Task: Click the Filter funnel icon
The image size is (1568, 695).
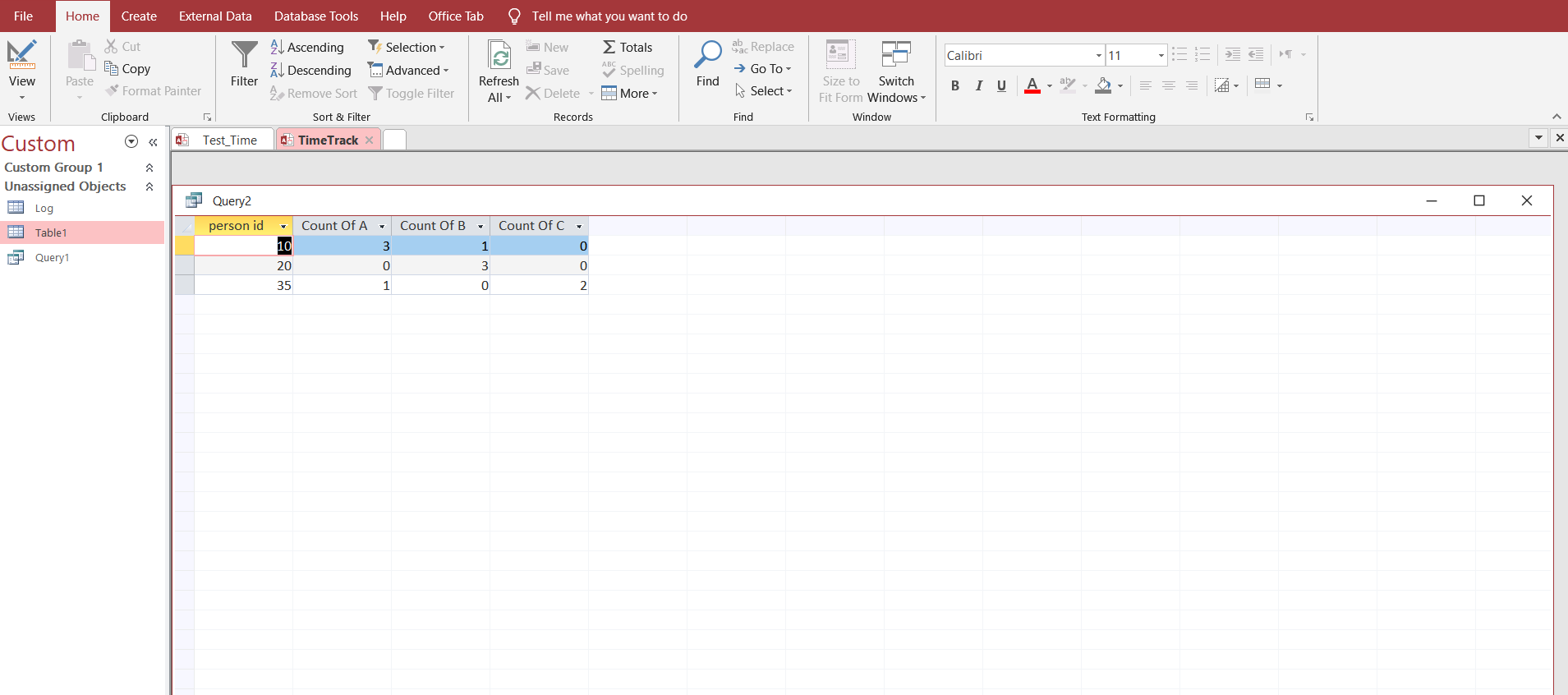Action: coord(244,55)
